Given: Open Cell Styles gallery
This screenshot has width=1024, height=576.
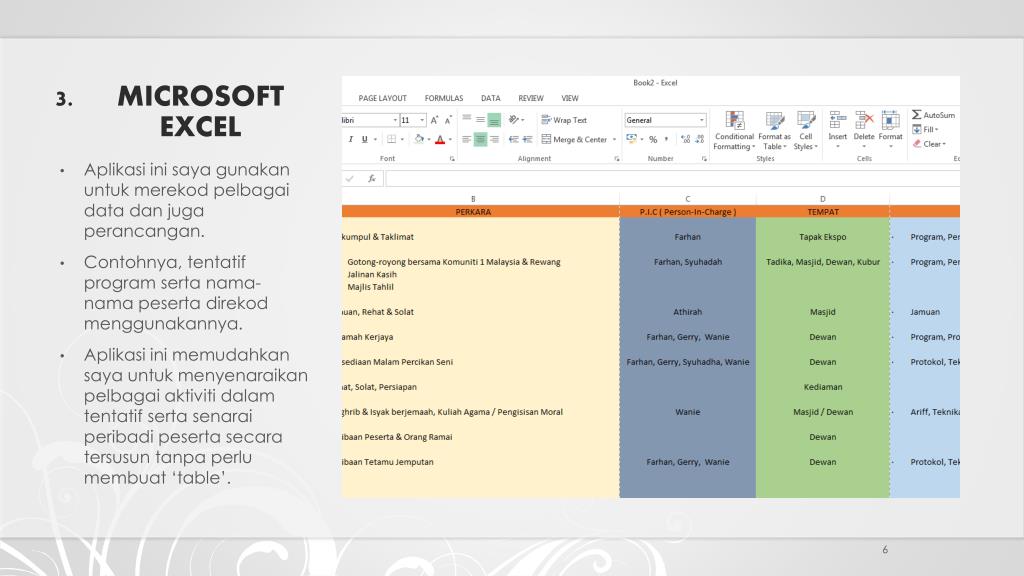Looking at the screenshot, I should pyautogui.click(x=806, y=131).
